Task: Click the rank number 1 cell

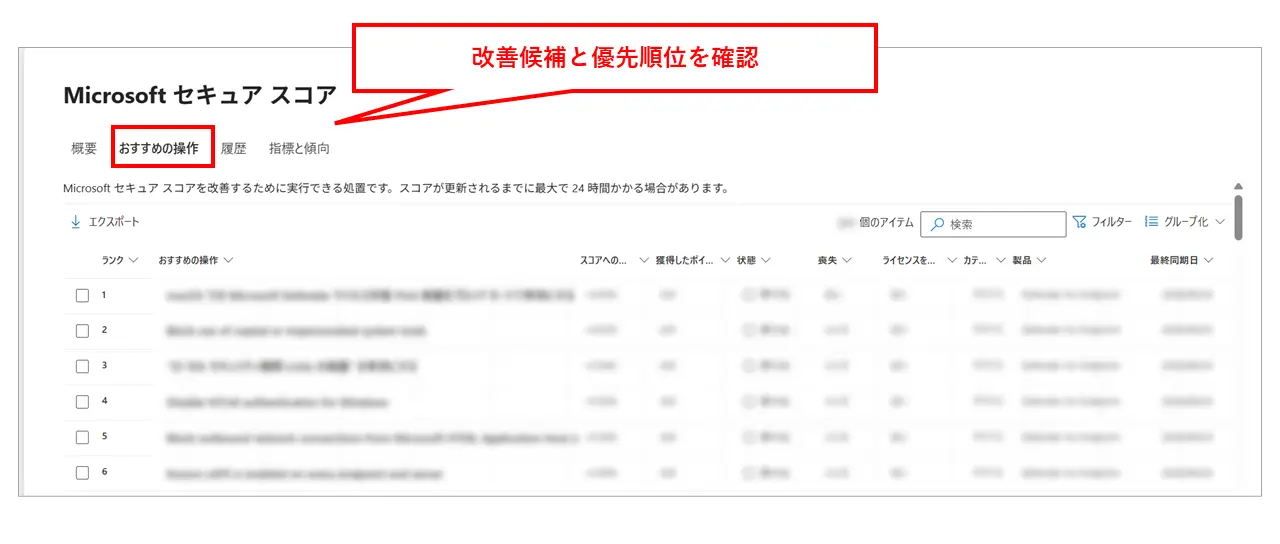Action: [x=104, y=295]
